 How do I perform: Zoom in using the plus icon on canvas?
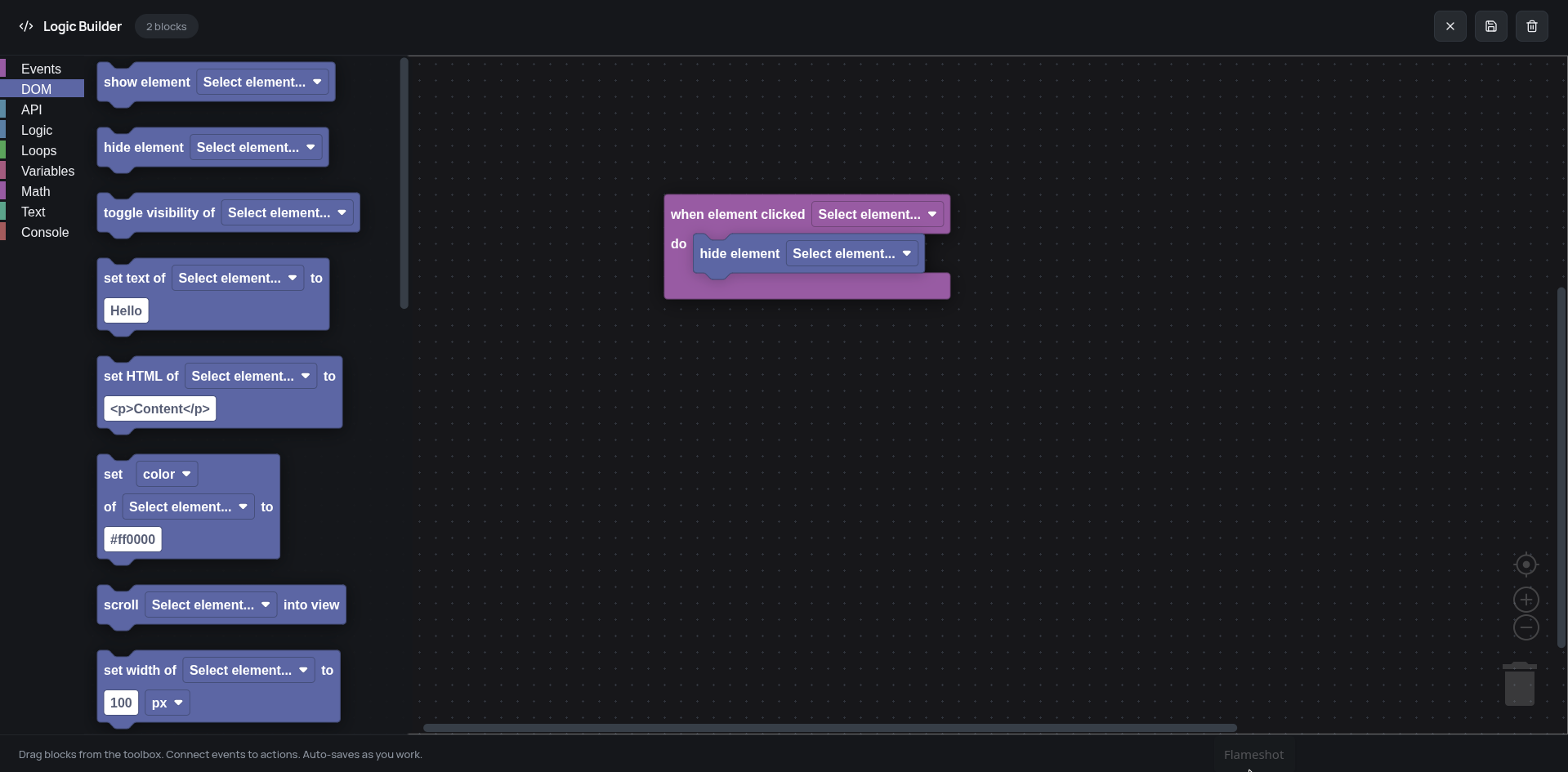pos(1526,600)
